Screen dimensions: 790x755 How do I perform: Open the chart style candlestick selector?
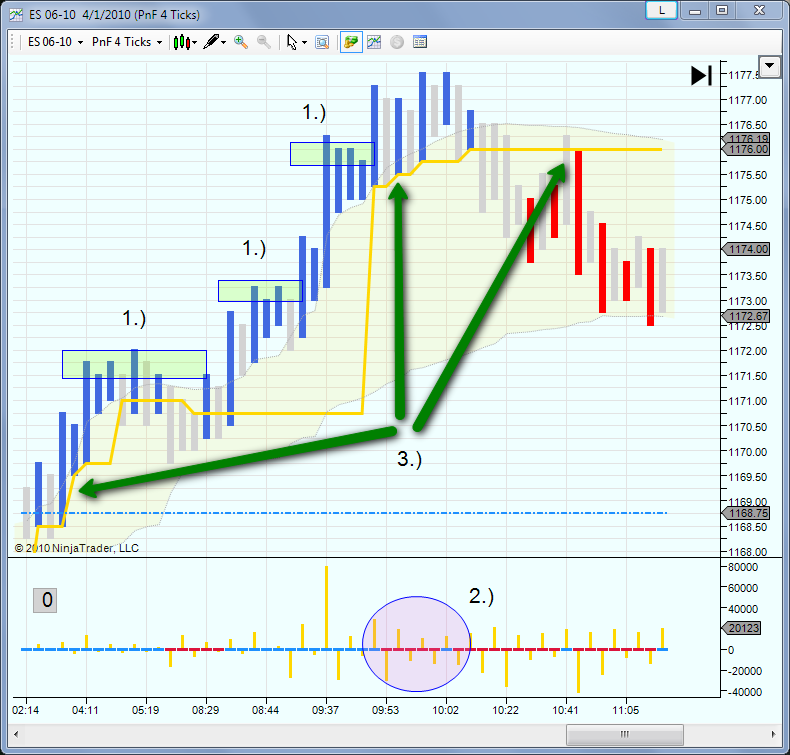(x=184, y=42)
